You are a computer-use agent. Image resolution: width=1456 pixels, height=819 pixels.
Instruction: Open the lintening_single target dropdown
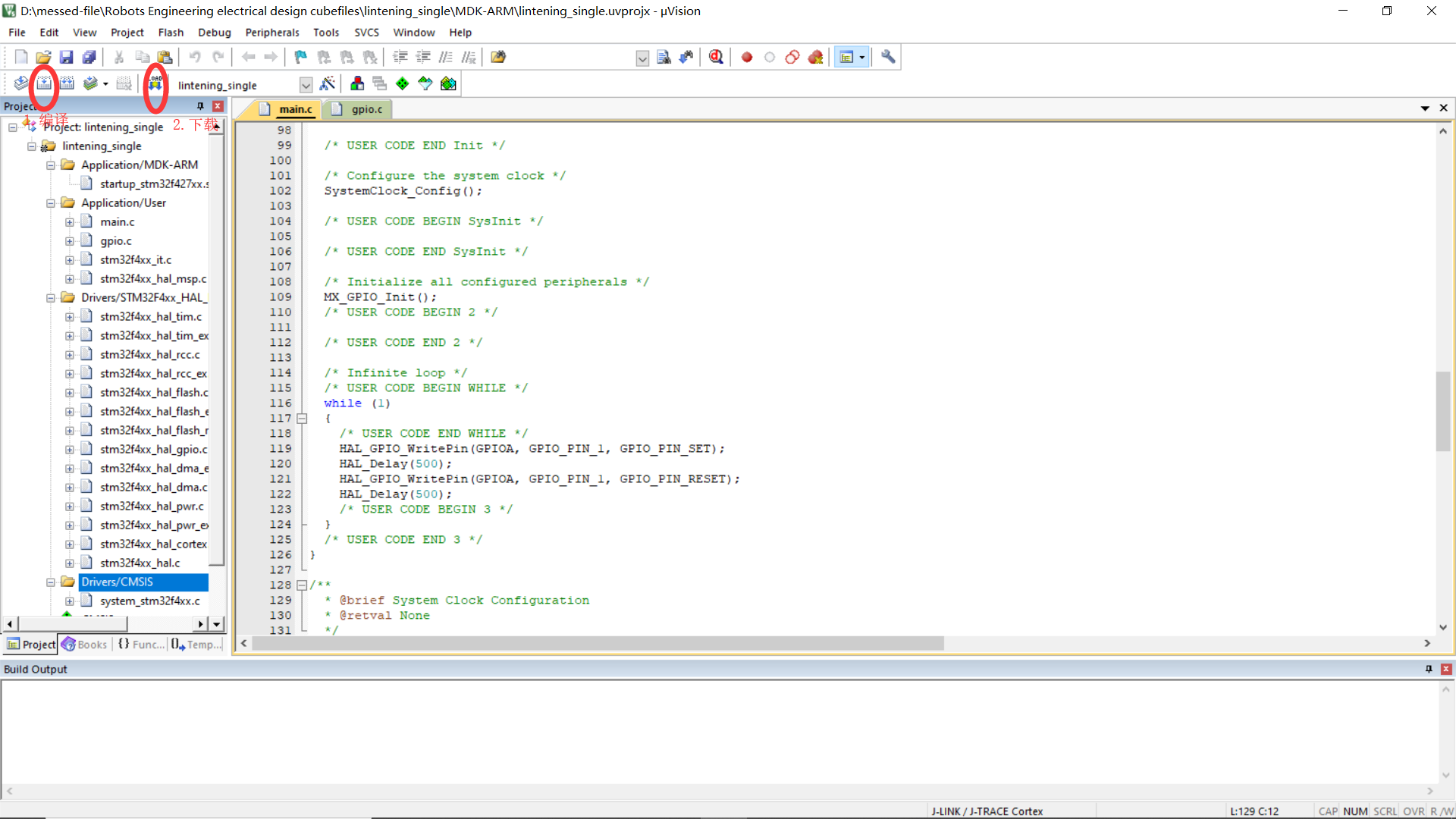306,85
